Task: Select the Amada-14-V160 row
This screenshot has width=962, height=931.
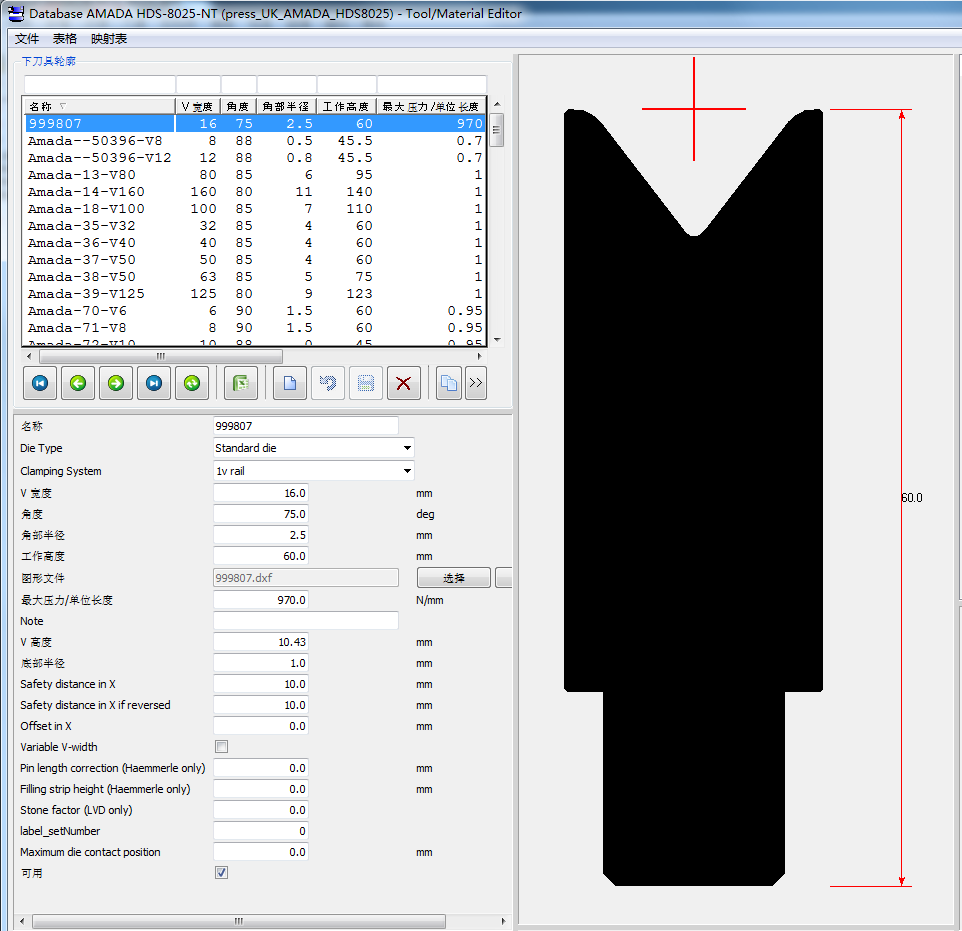Action: [255, 191]
